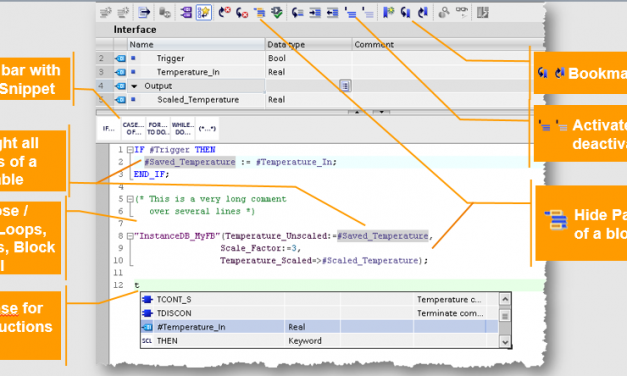Click the monitoring glasses toolbar icon

462,13
